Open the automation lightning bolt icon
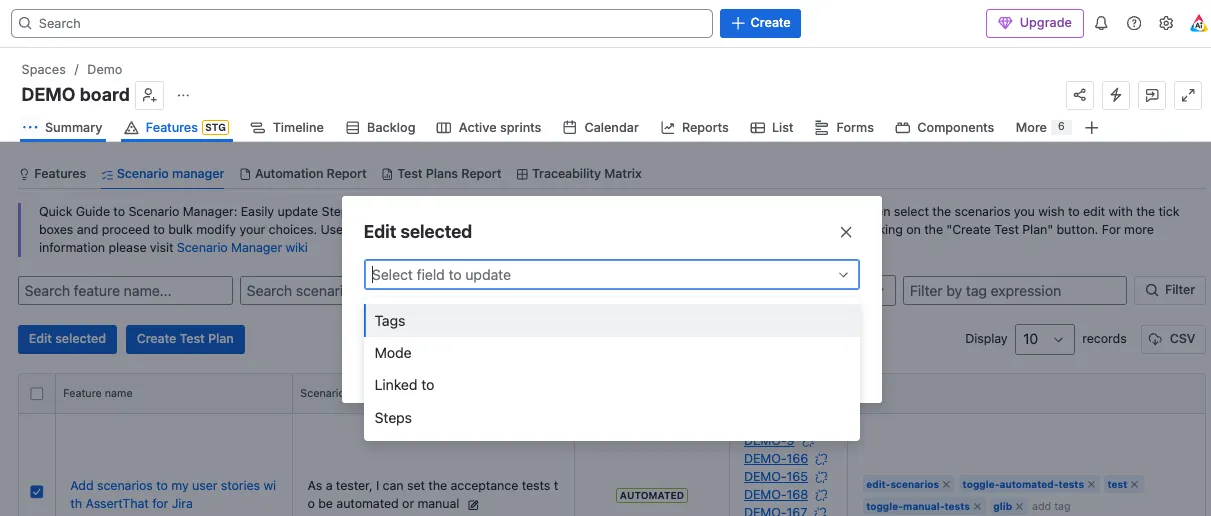Image resolution: width=1211 pixels, height=516 pixels. [x=1116, y=95]
